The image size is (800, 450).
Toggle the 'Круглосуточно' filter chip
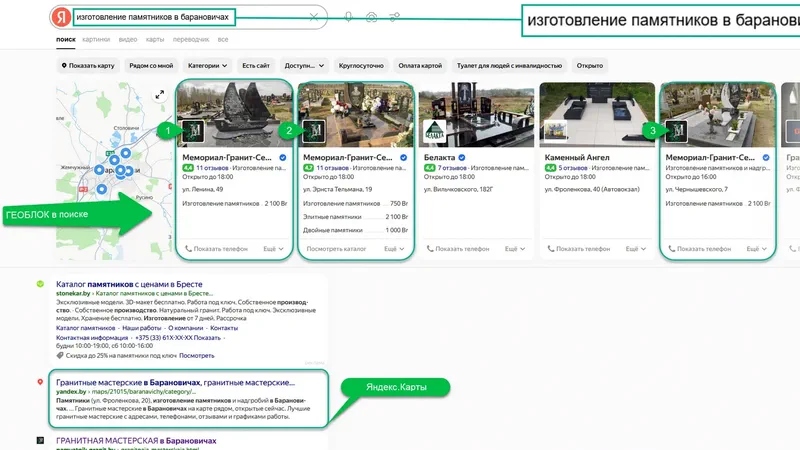pos(361,66)
